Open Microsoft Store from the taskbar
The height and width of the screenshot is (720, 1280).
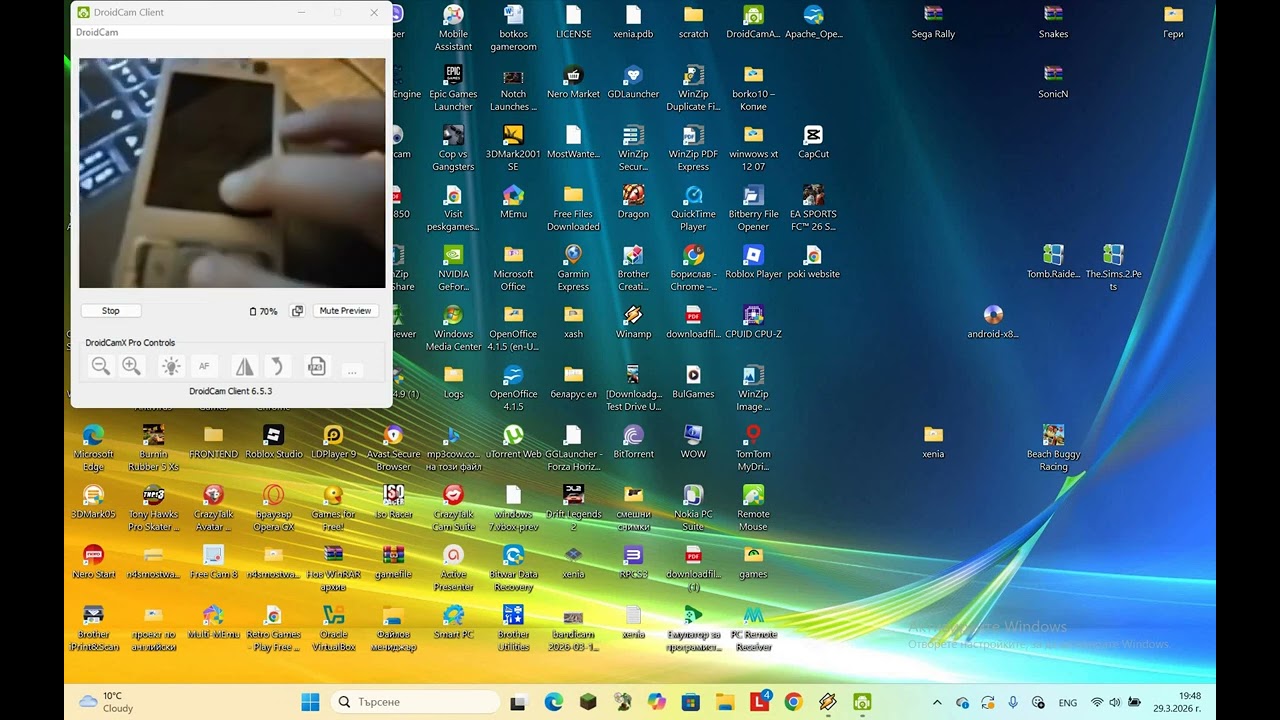pos(690,702)
